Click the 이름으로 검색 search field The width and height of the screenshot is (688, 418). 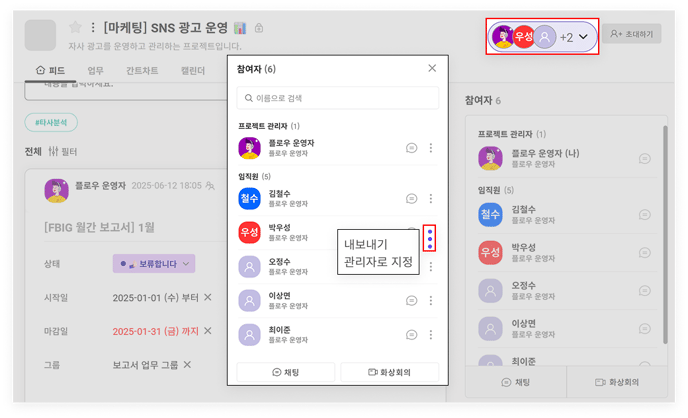[x=338, y=98]
